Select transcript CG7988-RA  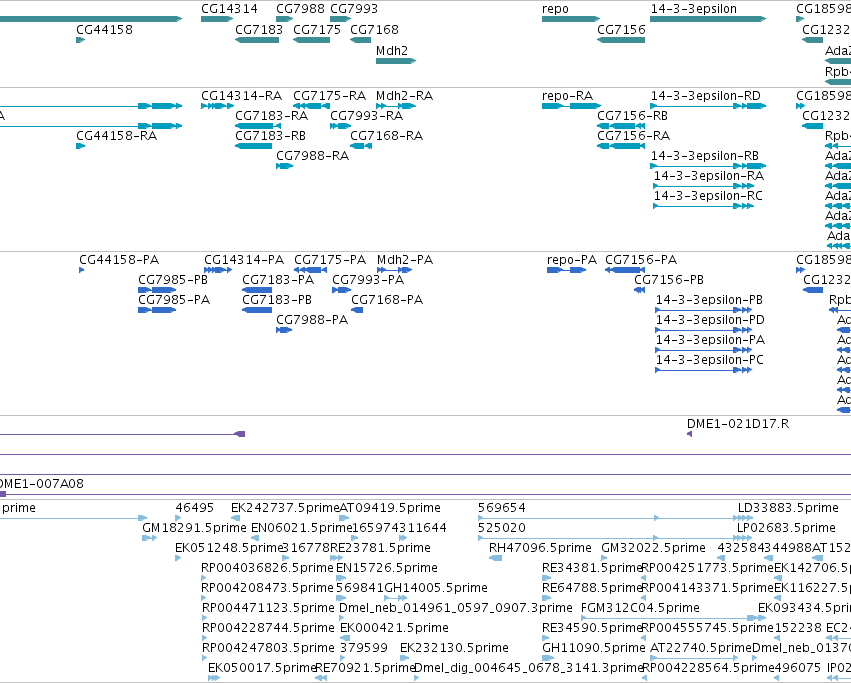[x=312, y=156]
